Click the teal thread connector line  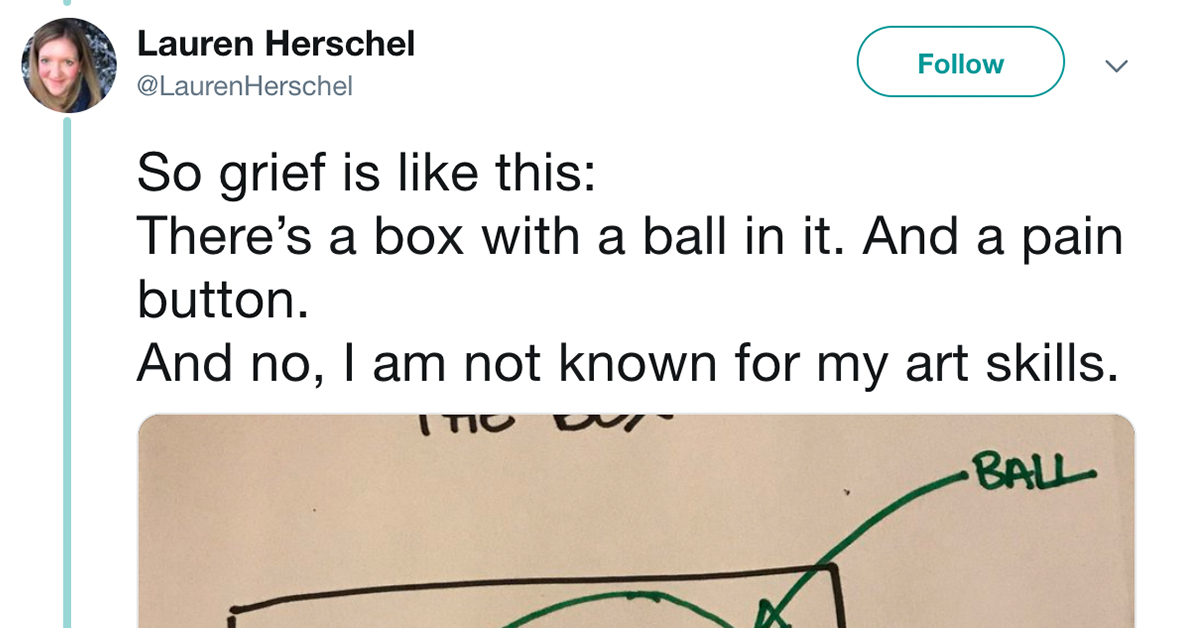[68, 370]
